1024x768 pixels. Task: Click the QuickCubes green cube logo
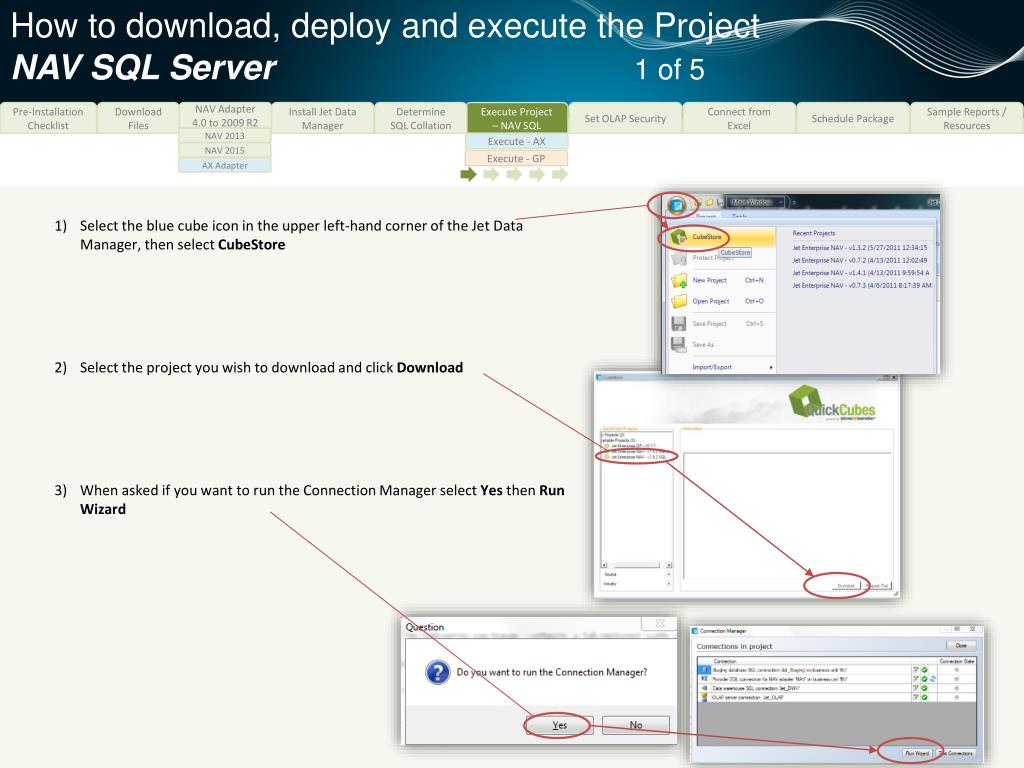[805, 401]
